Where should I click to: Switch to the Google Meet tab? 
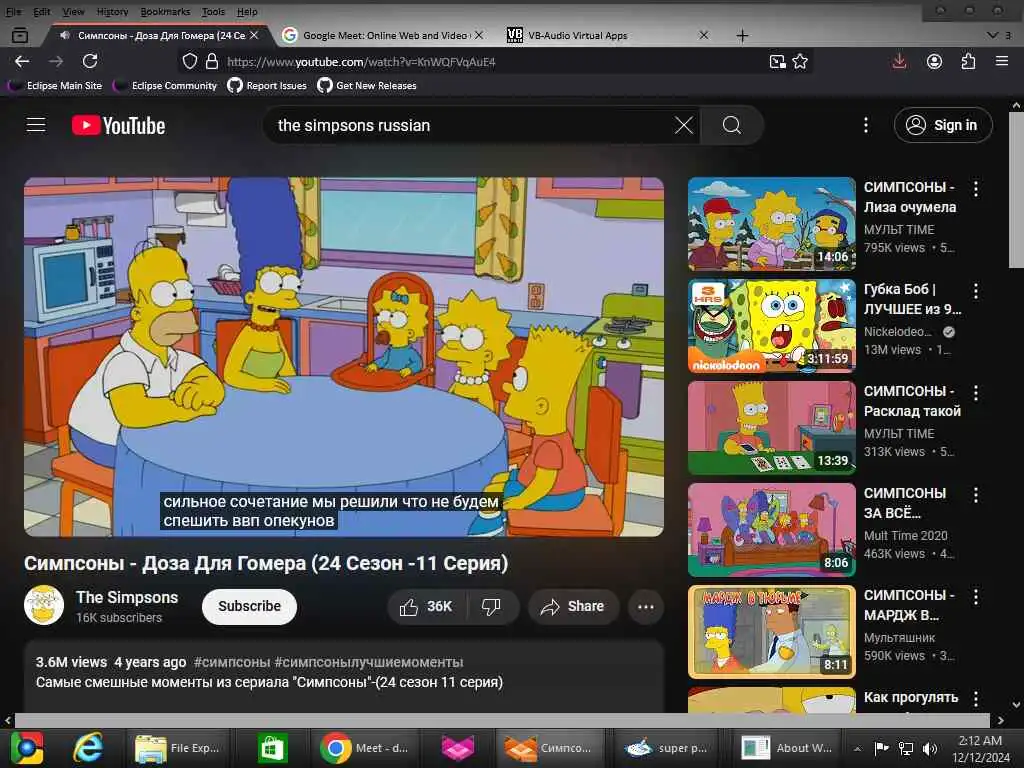point(384,35)
